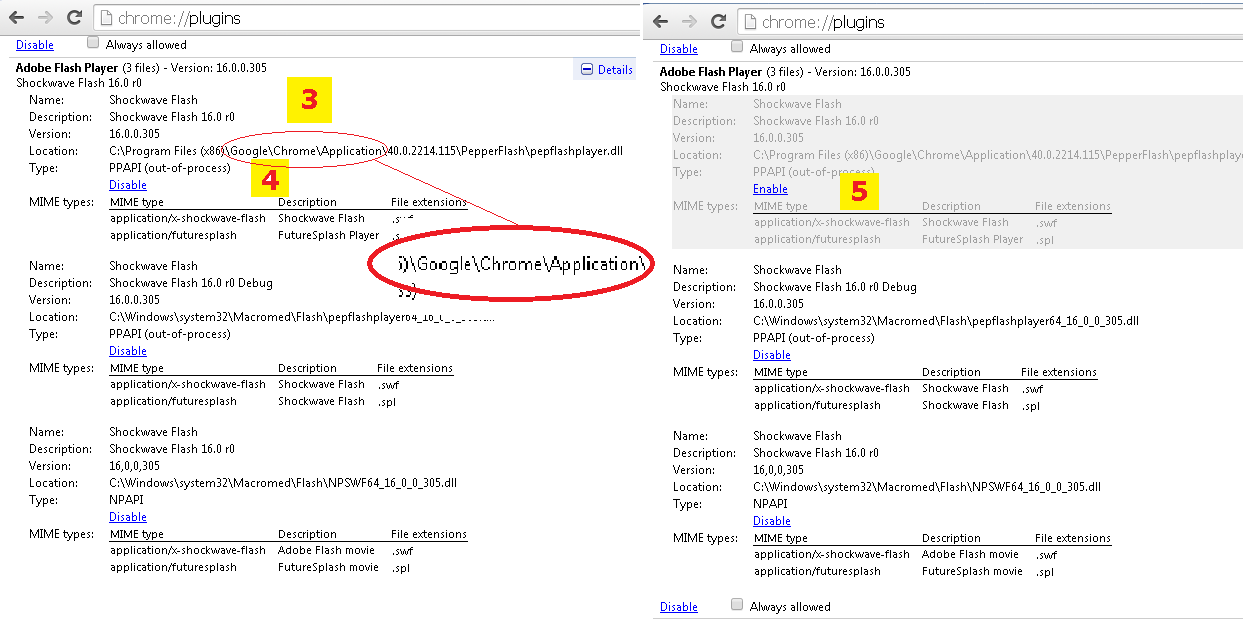1243x620 pixels.
Task: Go back in the left Chrome window
Action: coord(16,17)
